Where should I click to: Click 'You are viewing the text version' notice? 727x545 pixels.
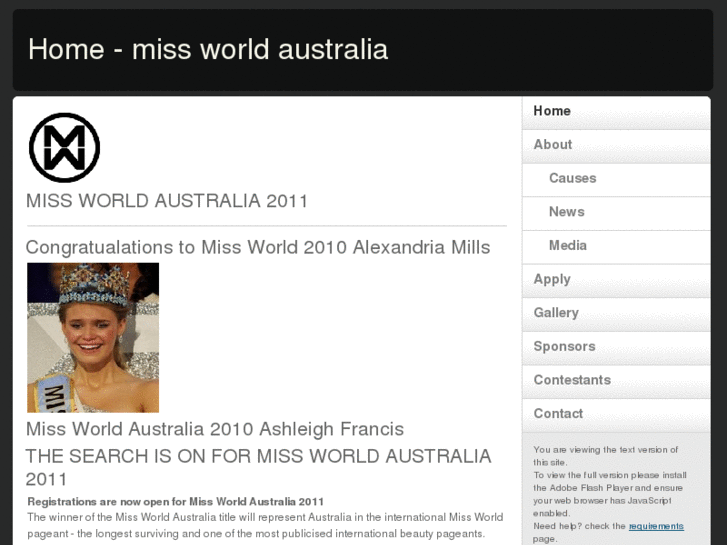coord(606,456)
